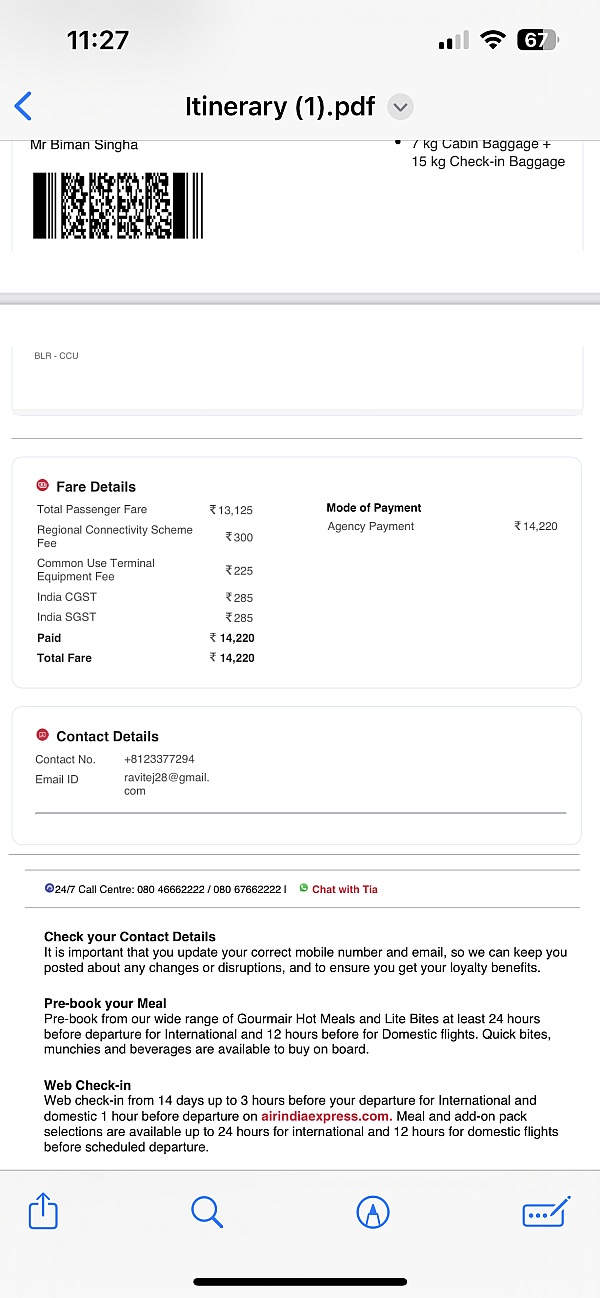Tap the Contact Details section icon
This screenshot has width=600, height=1298.
pyautogui.click(x=42, y=735)
